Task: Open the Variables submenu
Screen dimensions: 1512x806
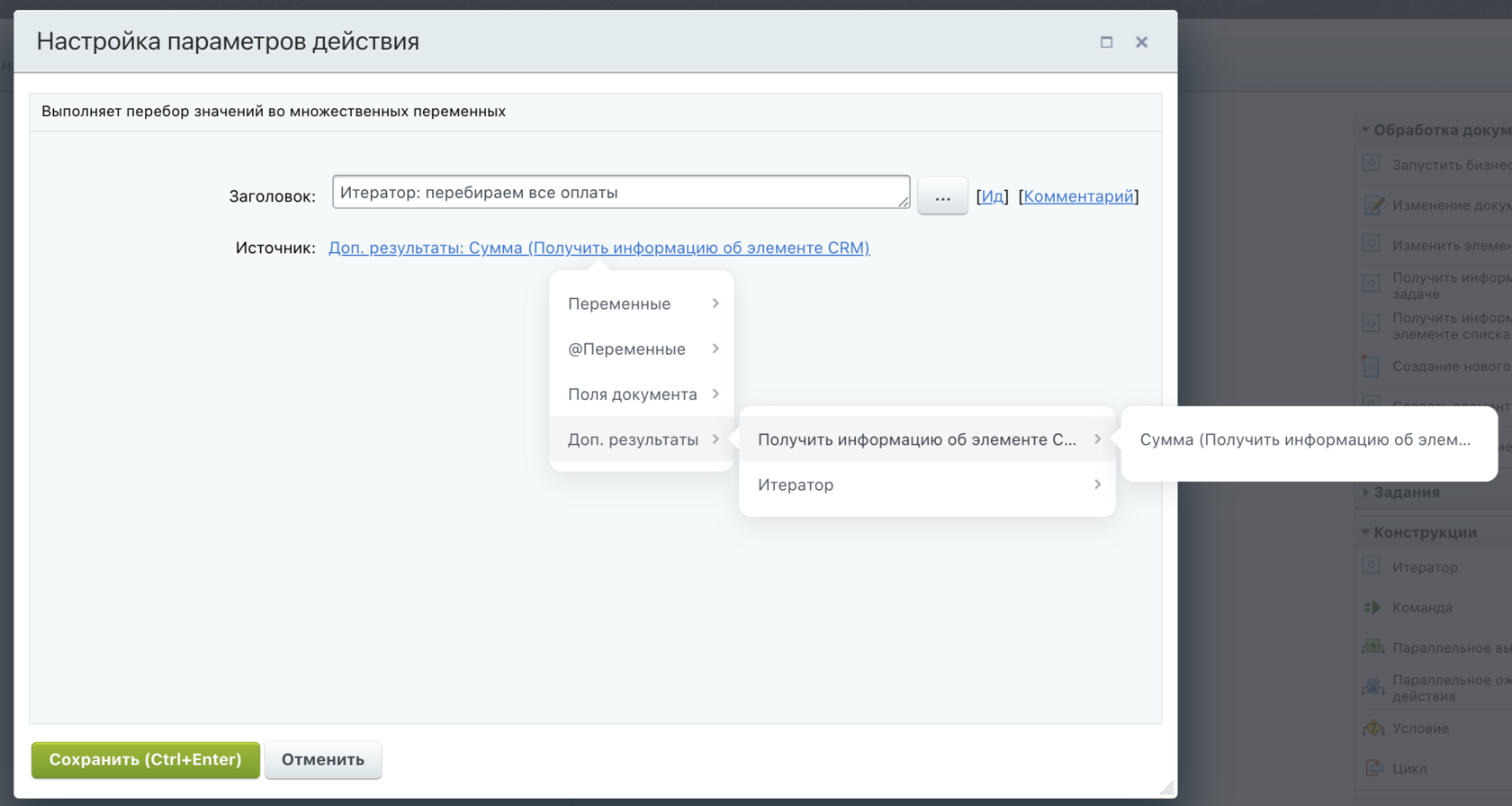Action: click(642, 303)
